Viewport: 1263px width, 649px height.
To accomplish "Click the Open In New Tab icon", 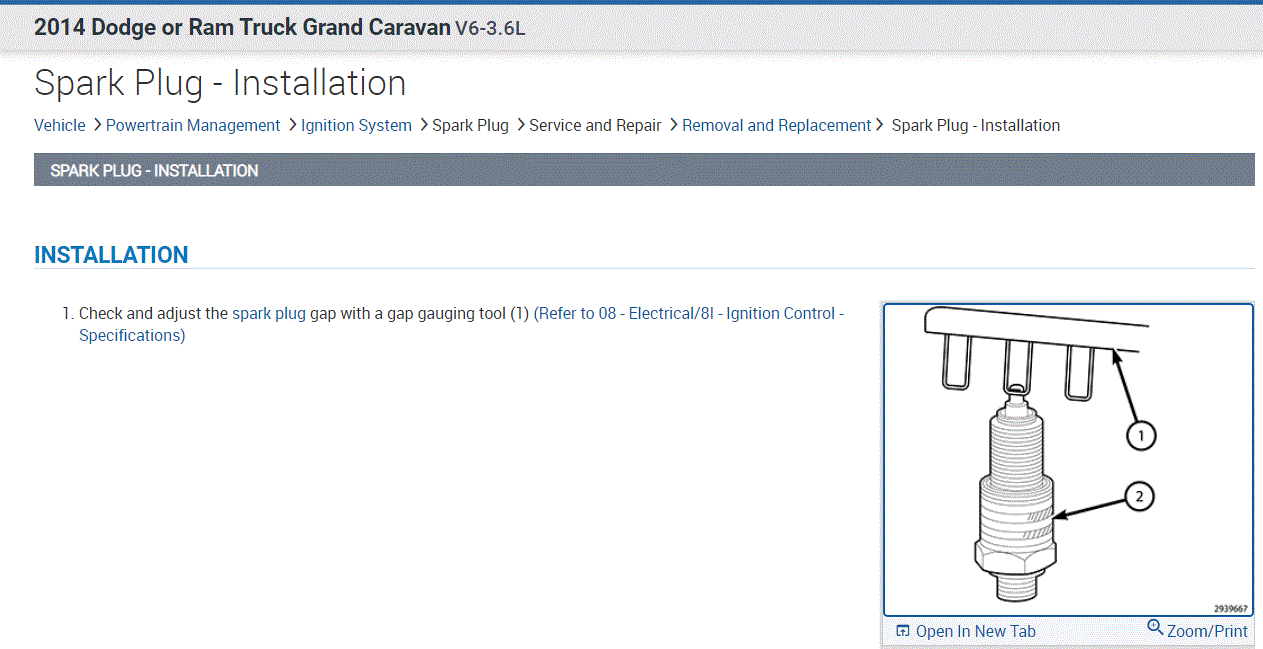I will pyautogui.click(x=903, y=631).
